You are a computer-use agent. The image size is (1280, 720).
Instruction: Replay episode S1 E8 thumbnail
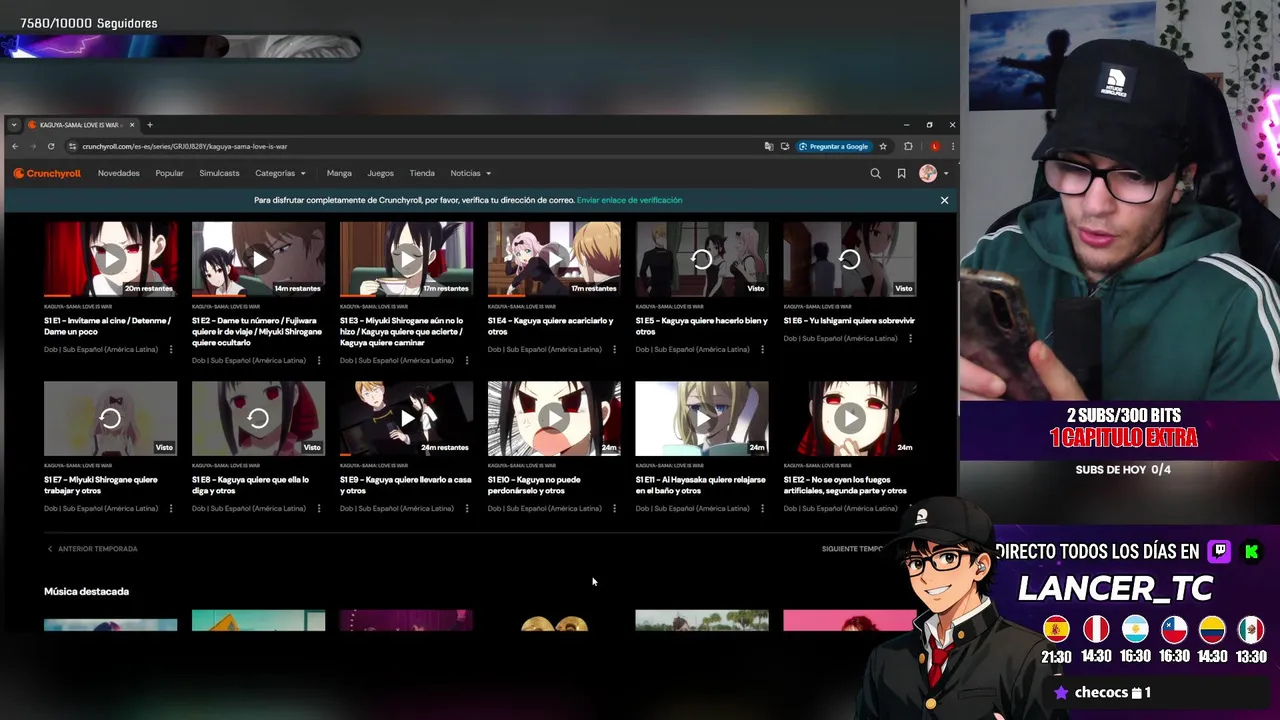pos(259,418)
